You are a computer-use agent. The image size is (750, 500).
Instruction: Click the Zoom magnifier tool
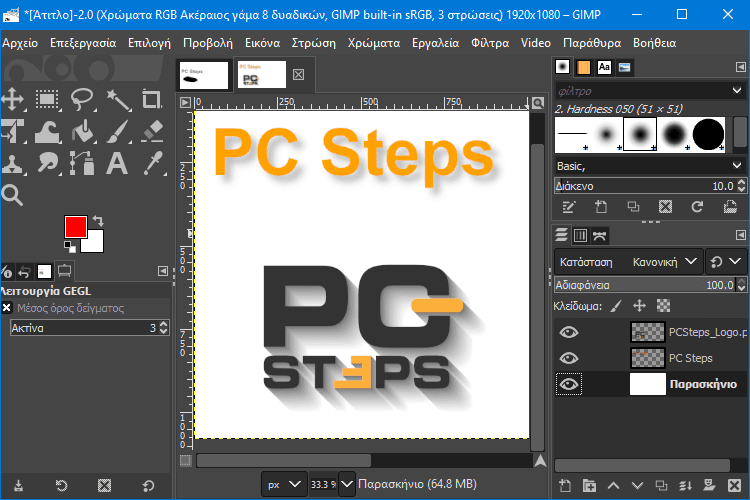(13, 194)
